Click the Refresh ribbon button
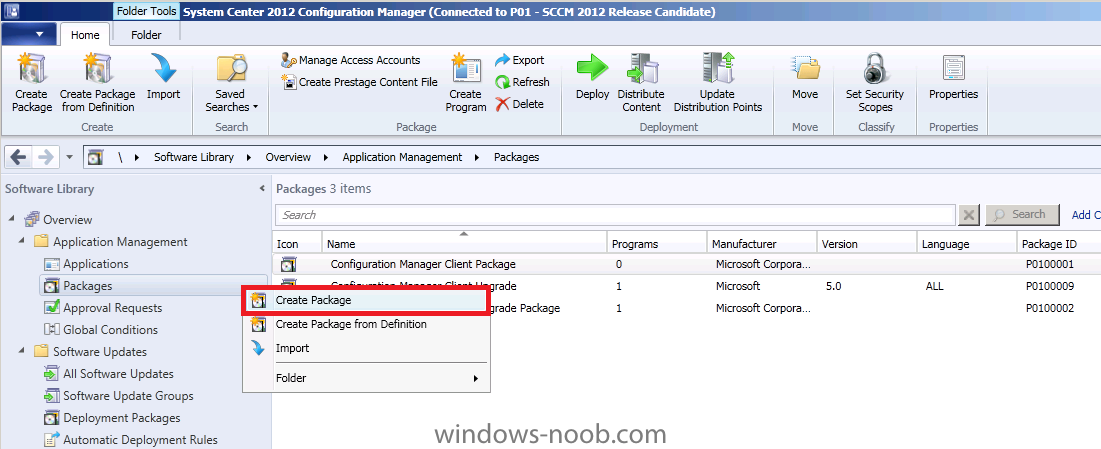Image resolution: width=1101 pixels, height=449 pixels. pyautogui.click(x=522, y=82)
